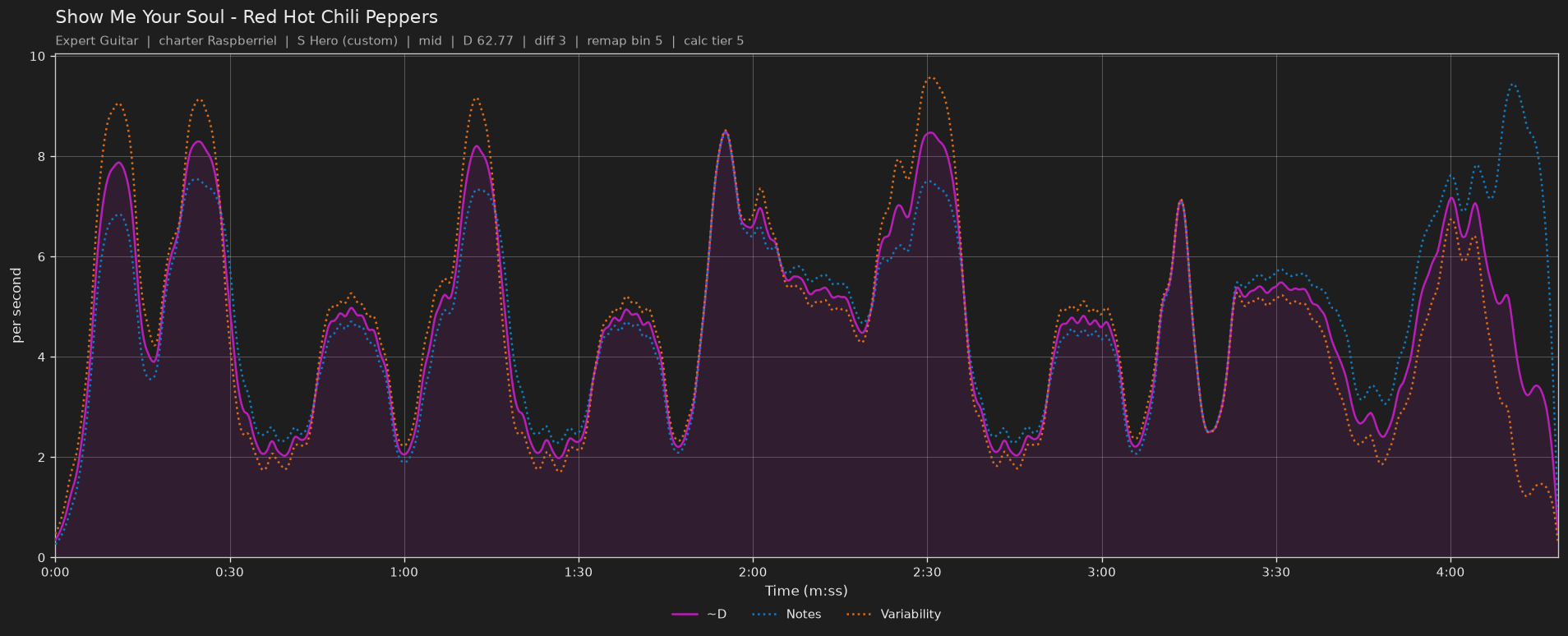The height and width of the screenshot is (636, 1568).
Task: Click 'remap bin 5' in the subtitle
Action: 625,41
